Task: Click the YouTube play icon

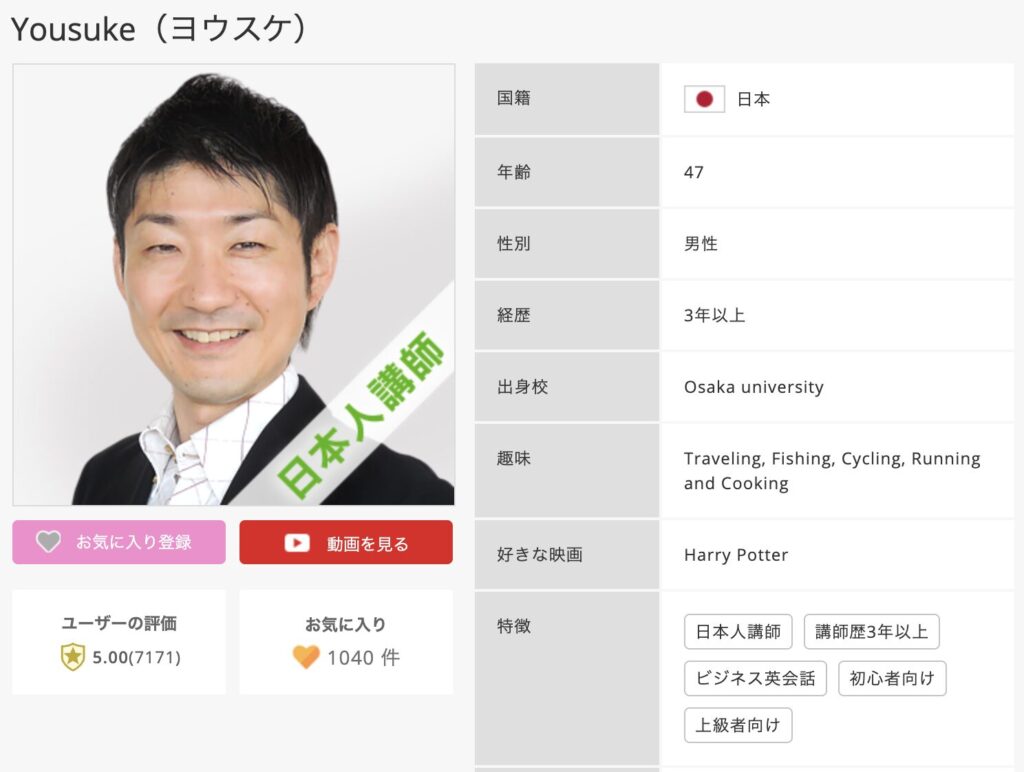Action: click(x=297, y=543)
